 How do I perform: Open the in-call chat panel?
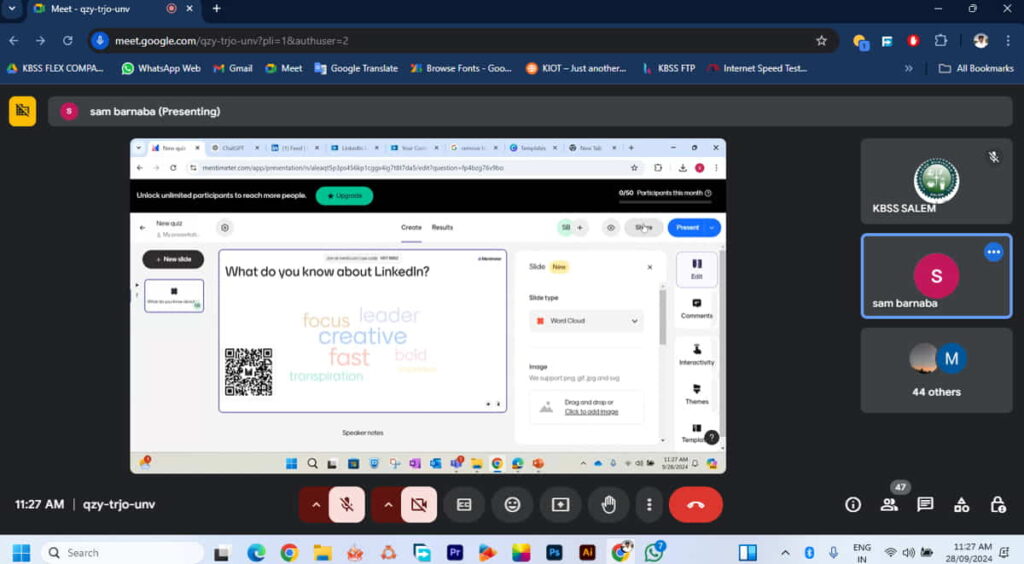point(925,505)
